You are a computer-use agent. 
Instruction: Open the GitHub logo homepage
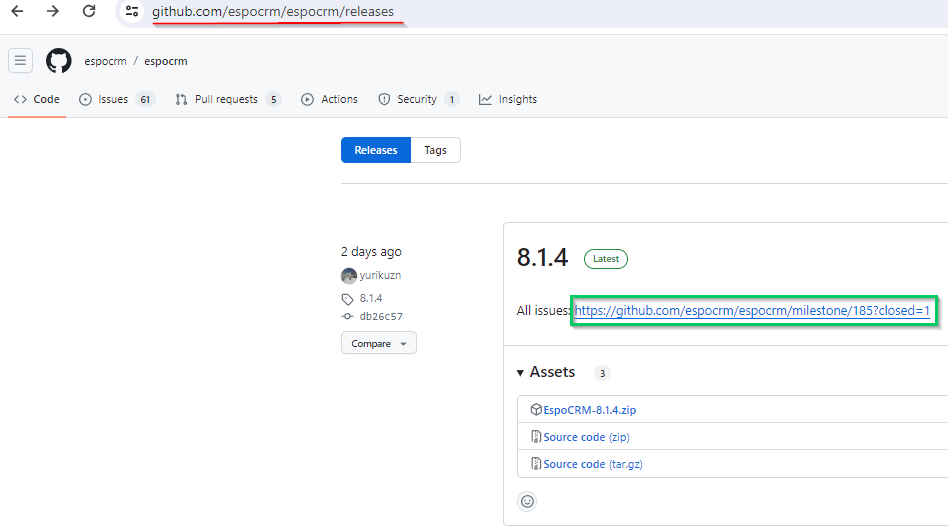pos(59,61)
